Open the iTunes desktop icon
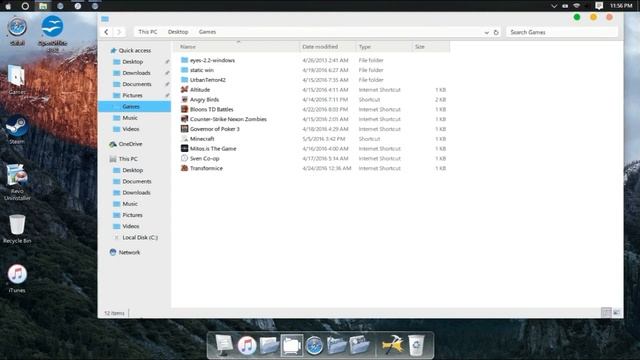The height and width of the screenshot is (360, 640). tap(17, 278)
